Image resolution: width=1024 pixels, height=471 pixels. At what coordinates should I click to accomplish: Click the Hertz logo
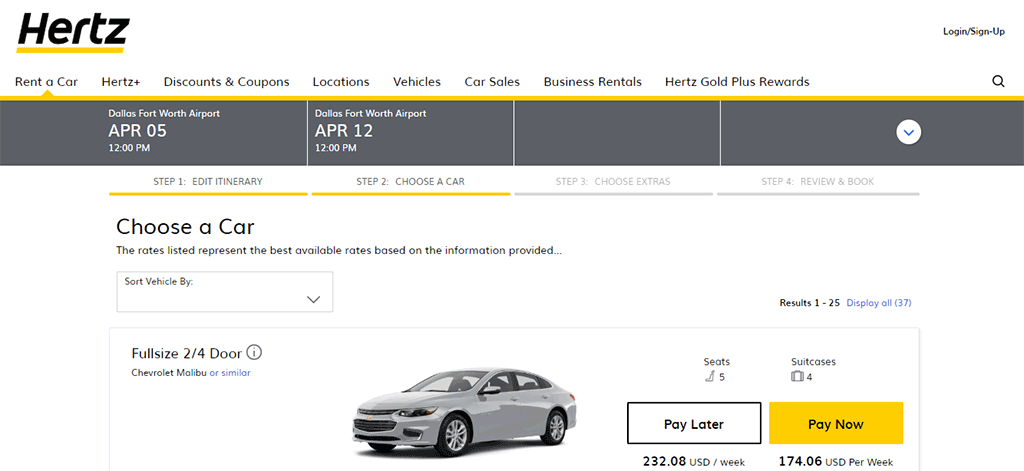(73, 32)
